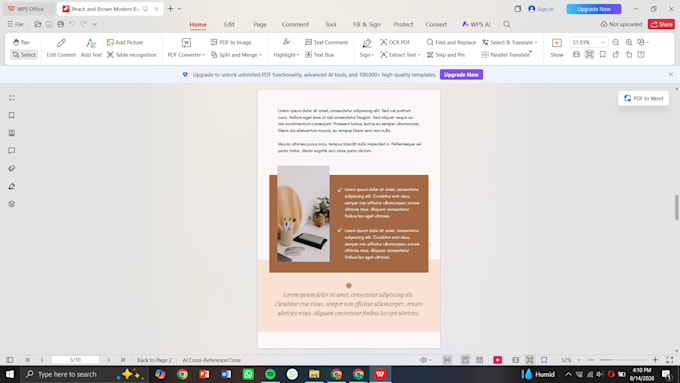This screenshot has height=383, width=680.
Task: Click the print icon in quick access
Action: click(x=60, y=24)
